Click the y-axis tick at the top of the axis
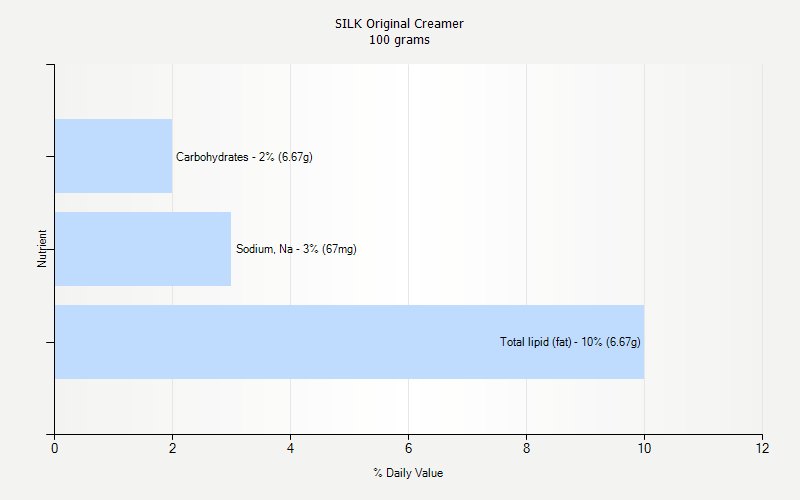 50,66
